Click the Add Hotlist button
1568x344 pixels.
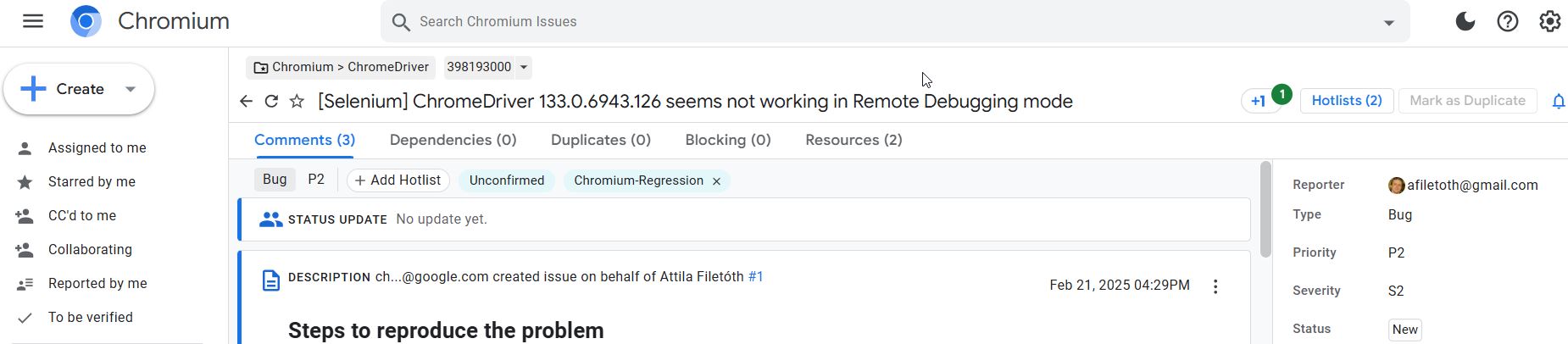point(398,180)
